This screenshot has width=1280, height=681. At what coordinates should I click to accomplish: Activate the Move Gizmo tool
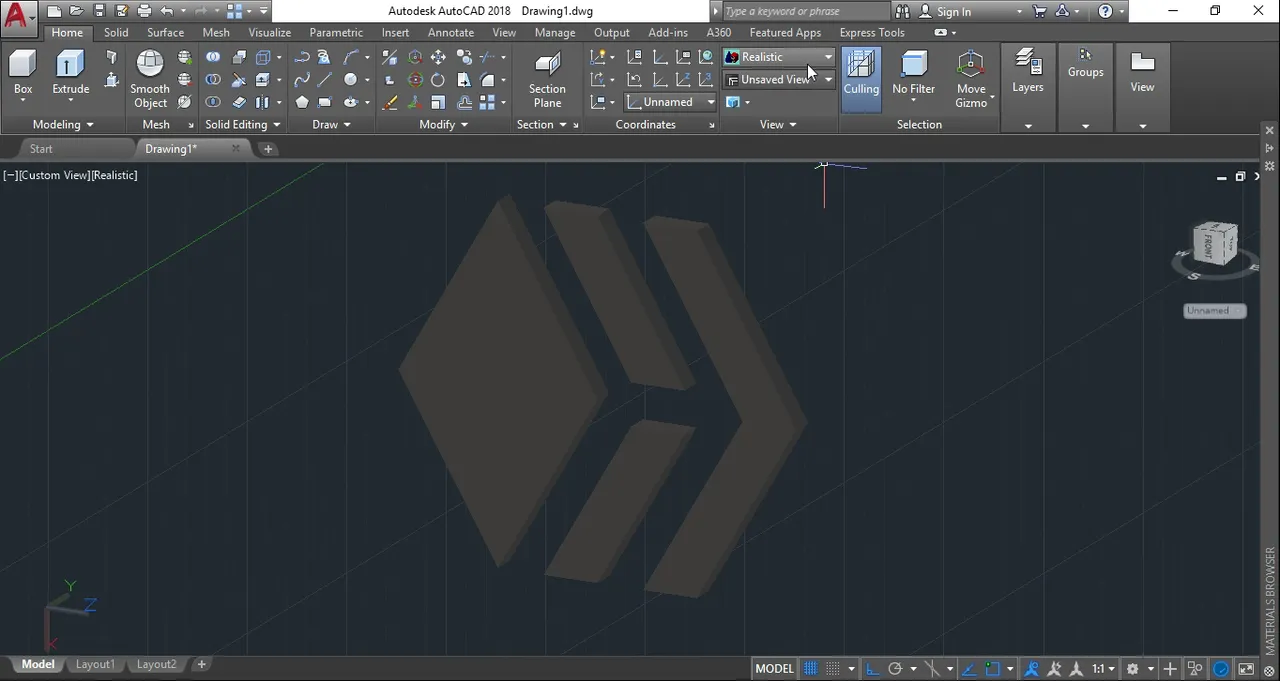tap(971, 80)
